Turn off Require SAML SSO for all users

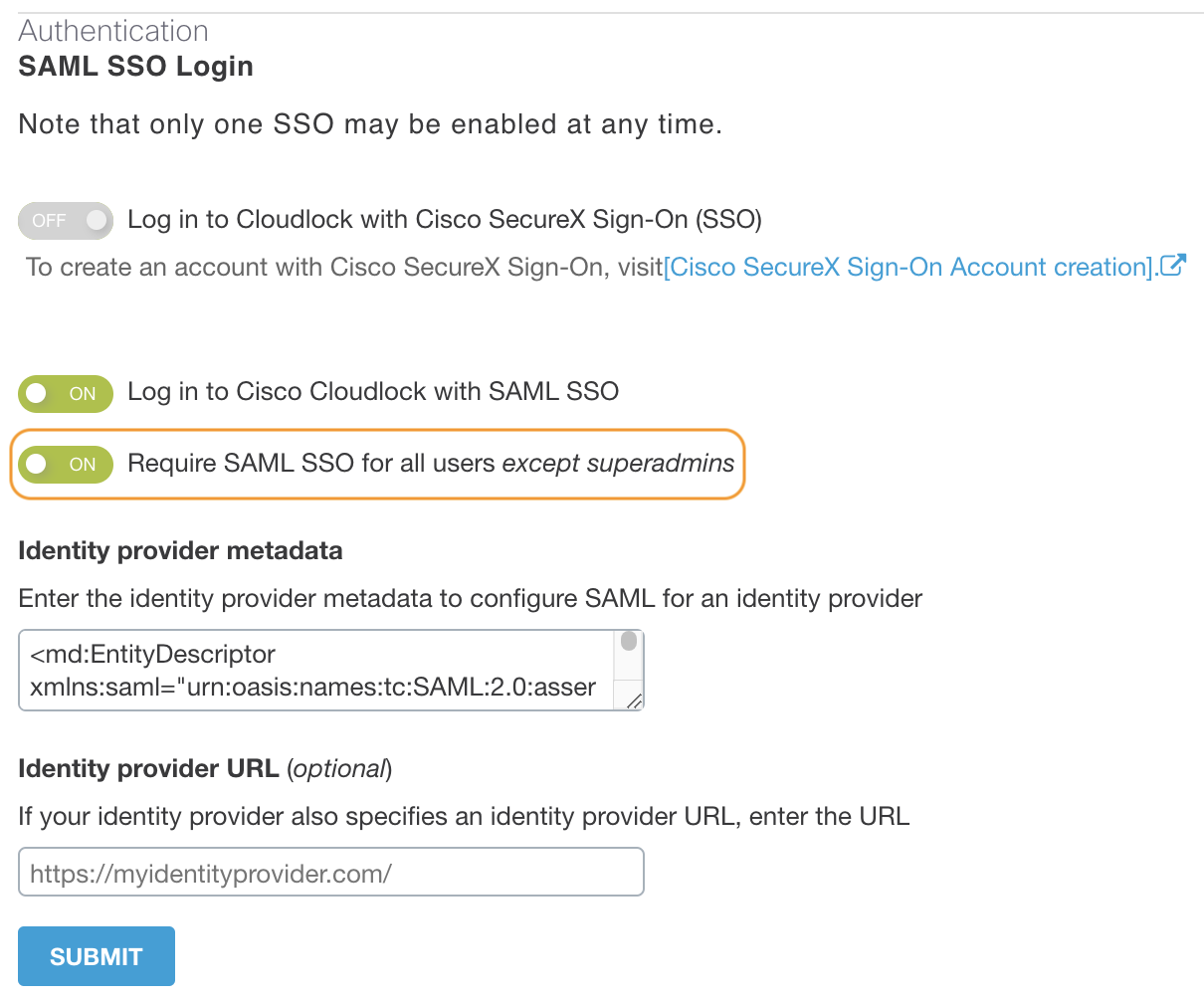[x=66, y=464]
